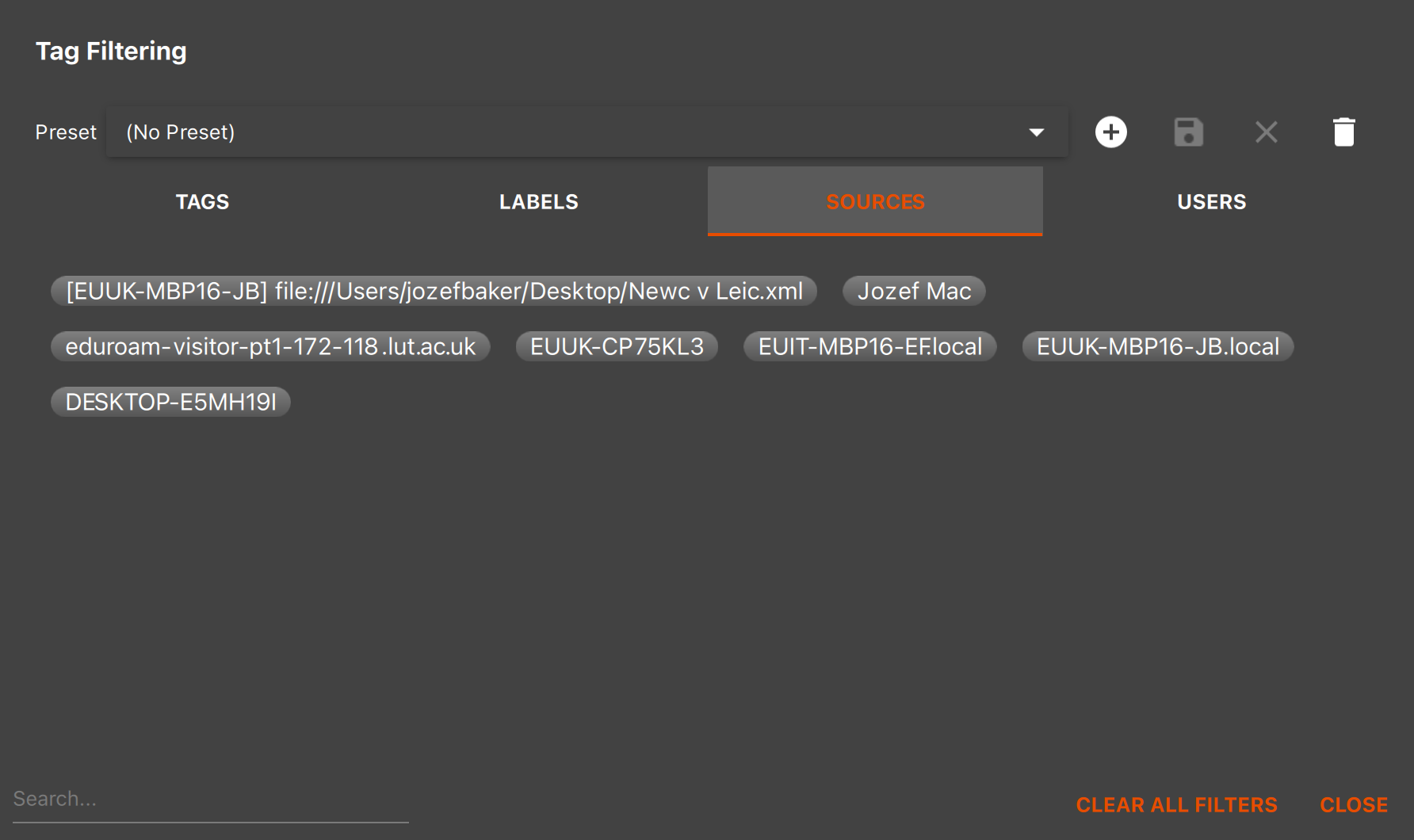1414x840 pixels.
Task: Toggle the Jozef Mac source filter
Action: click(x=914, y=291)
